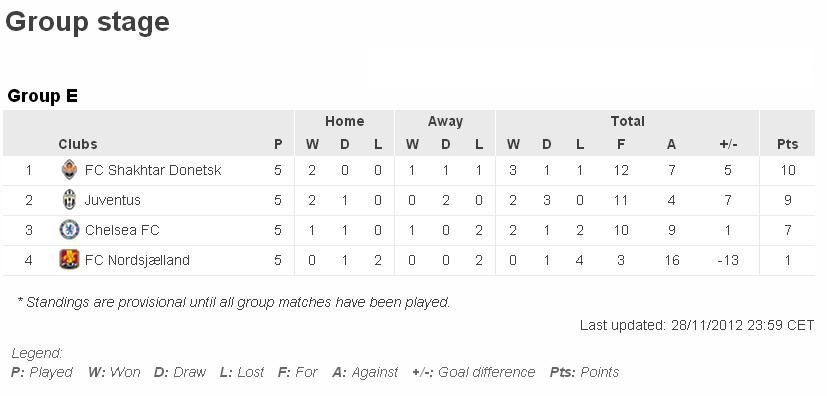Click the Juventus club crest icon

[69, 200]
